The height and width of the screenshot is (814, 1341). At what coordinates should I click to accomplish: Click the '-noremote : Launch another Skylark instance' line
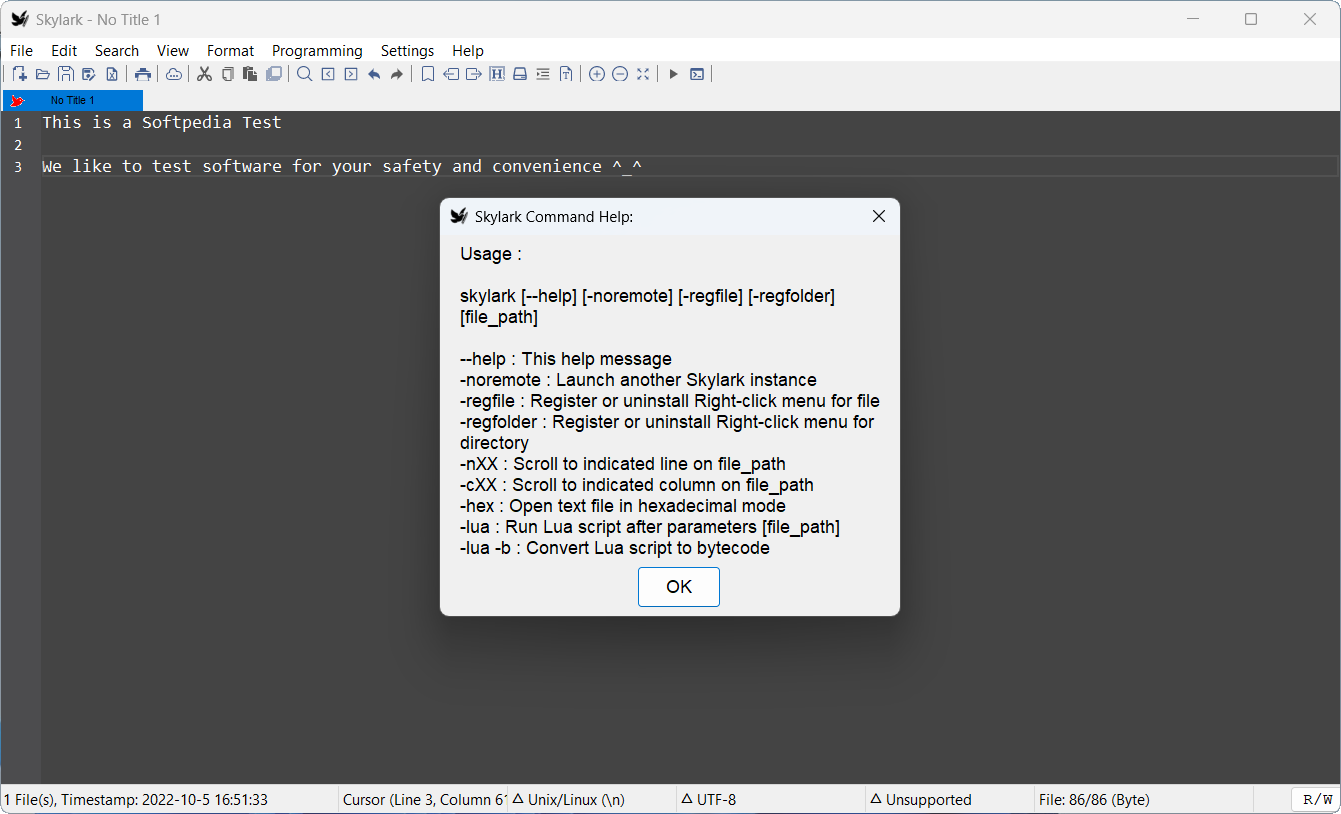[x=638, y=380]
